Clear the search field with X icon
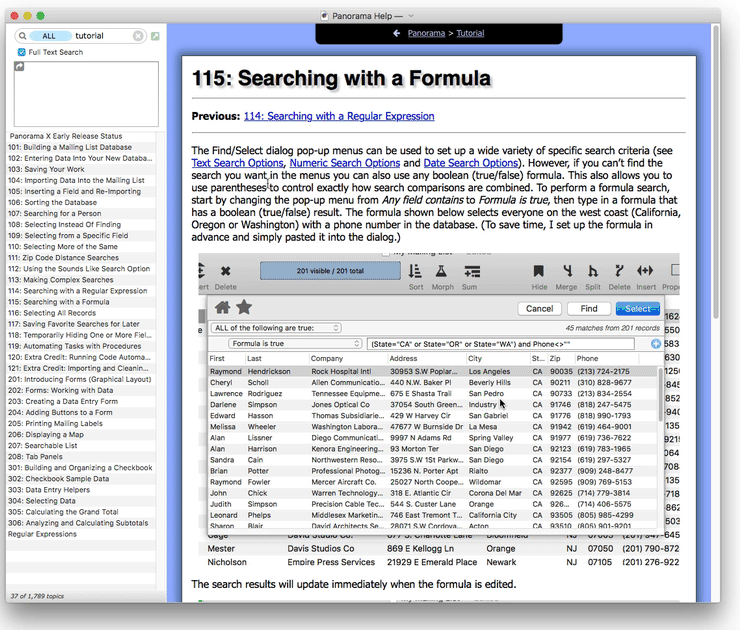The height and width of the screenshot is (630, 740). [138, 36]
